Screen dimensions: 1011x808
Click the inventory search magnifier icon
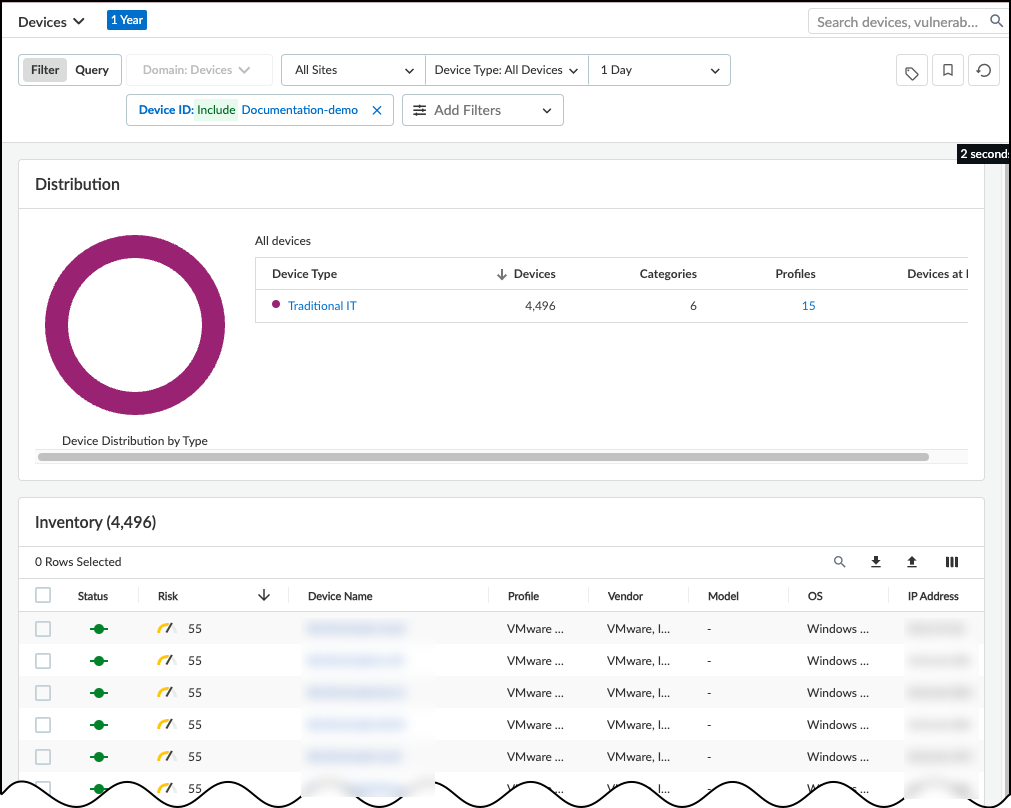(x=840, y=562)
